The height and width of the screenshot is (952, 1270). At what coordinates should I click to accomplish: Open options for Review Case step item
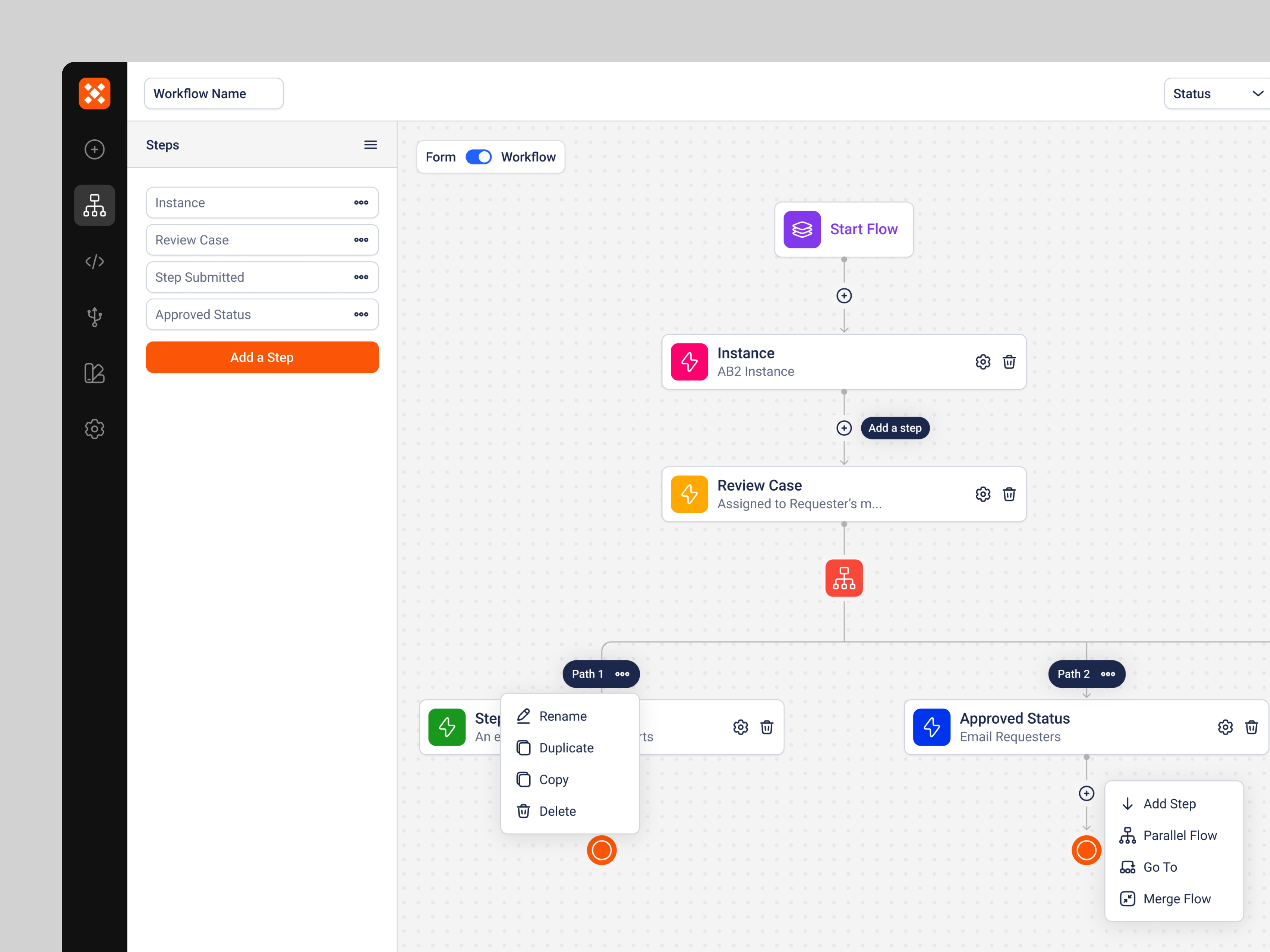pos(361,240)
